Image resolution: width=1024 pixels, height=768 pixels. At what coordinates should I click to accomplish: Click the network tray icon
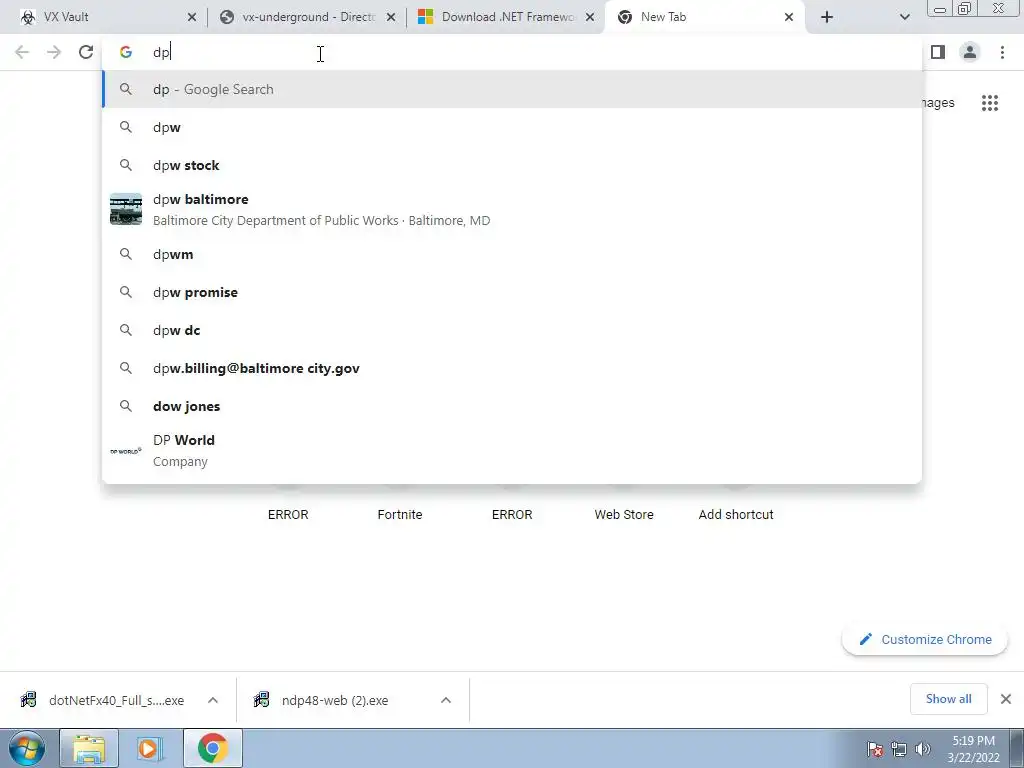(x=899, y=749)
